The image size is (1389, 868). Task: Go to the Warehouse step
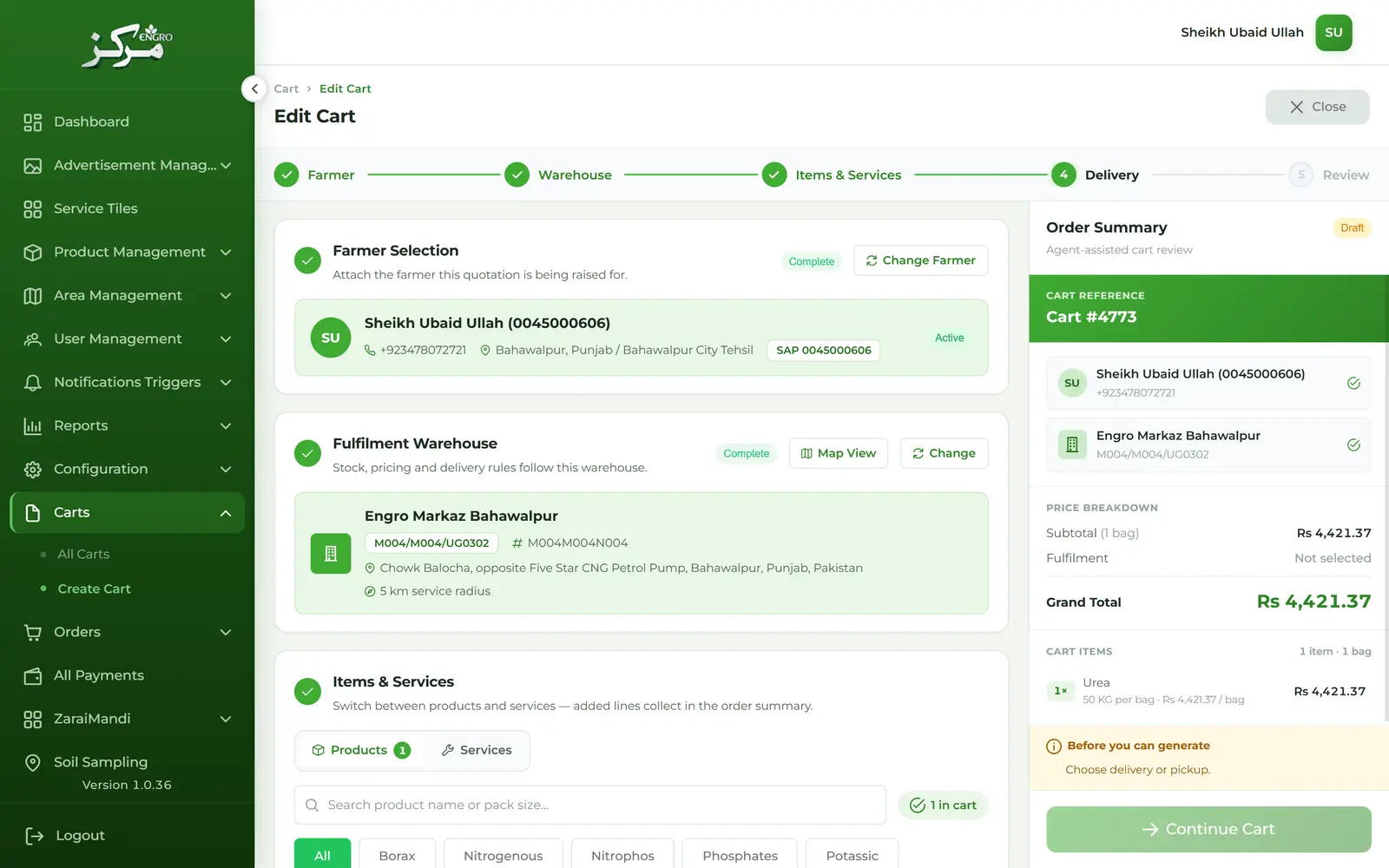[558, 175]
